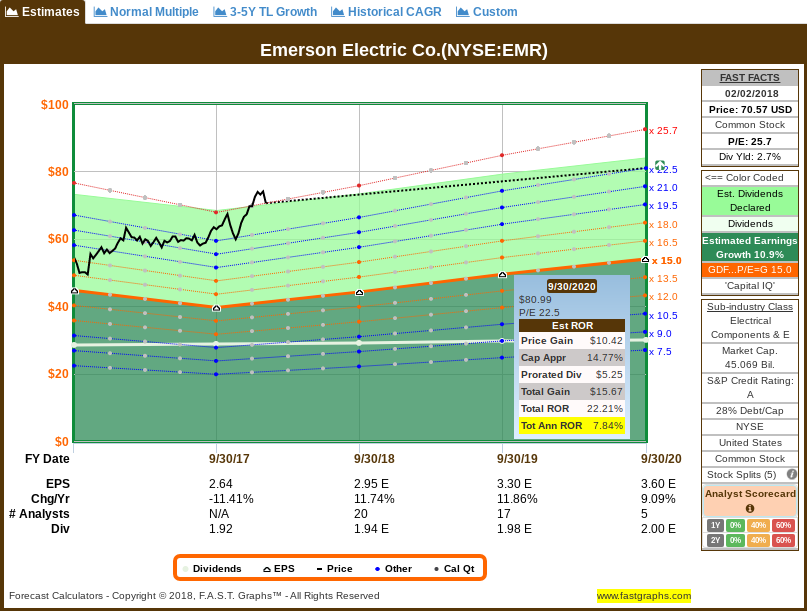The height and width of the screenshot is (611, 807).
Task: Click the info icon next to Stock Splits (5)
Action: (x=791, y=474)
